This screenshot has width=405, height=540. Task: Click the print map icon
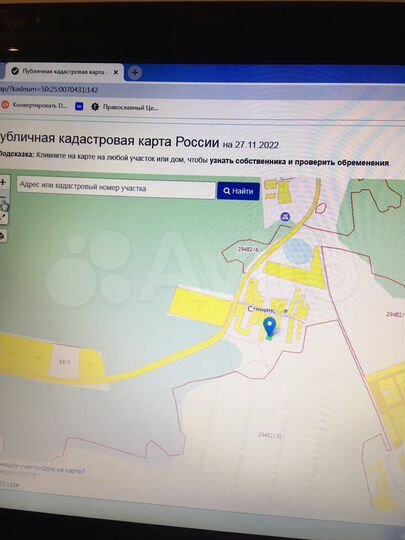coord(3,236)
